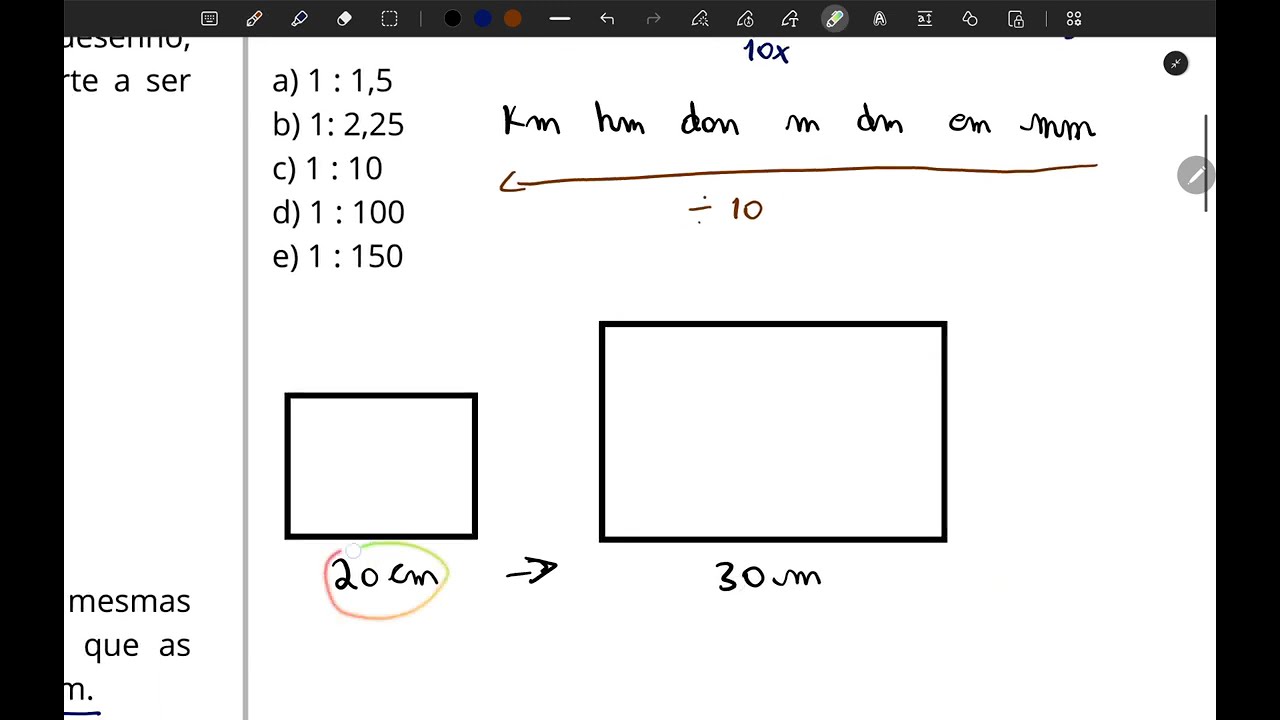Toggle the active laser pointer tool
1280x720 pixels.
tap(835, 19)
